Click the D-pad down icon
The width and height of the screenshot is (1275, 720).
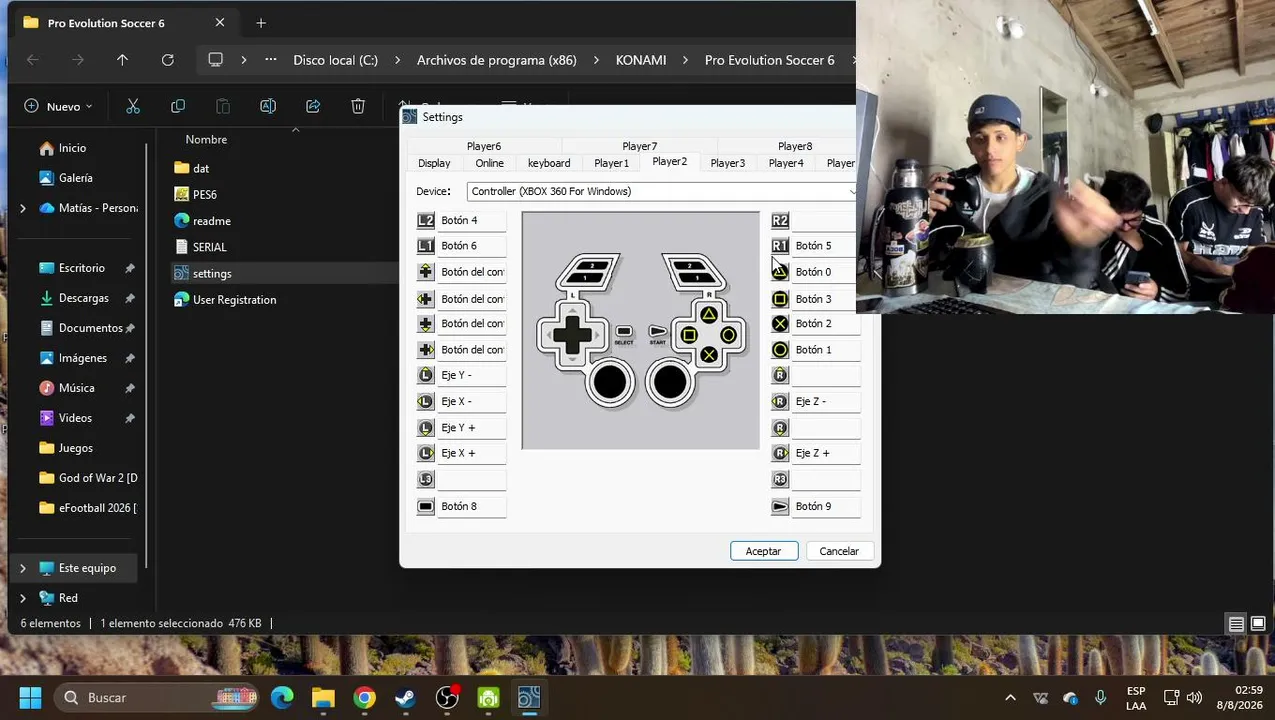point(426,324)
